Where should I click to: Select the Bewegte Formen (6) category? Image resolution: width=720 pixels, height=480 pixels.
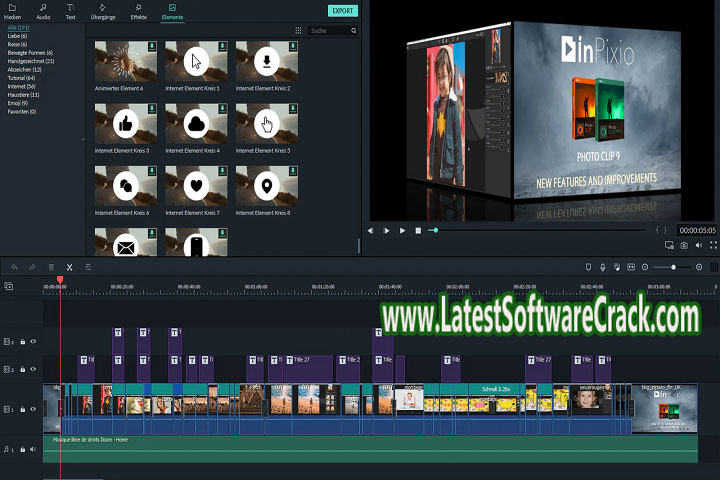tap(30, 53)
